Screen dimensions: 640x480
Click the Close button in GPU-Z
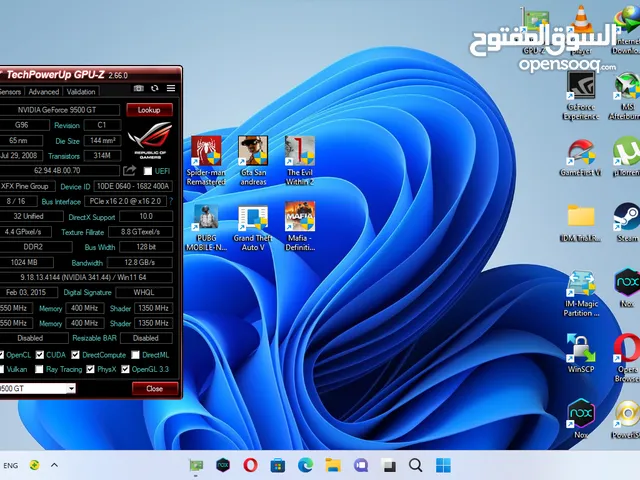[x=155, y=389]
